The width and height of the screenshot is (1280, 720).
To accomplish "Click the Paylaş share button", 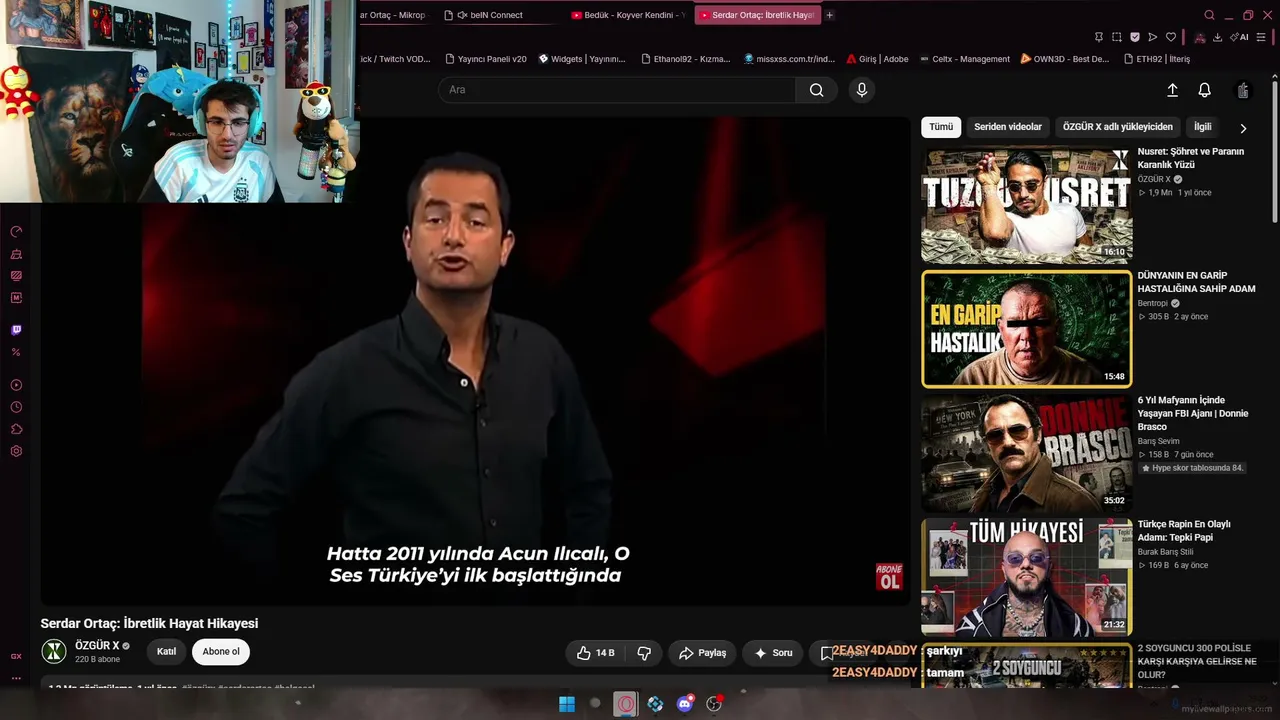I will 702,653.
